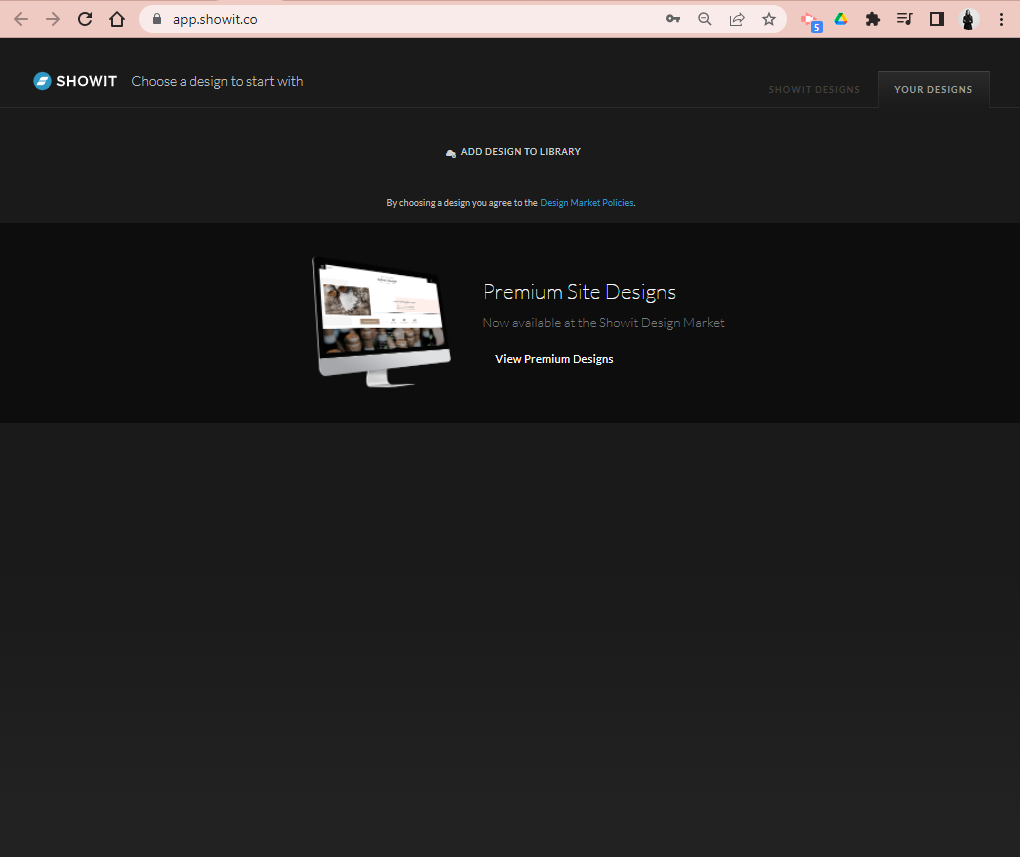
Task: Open the media control icon
Action: (905, 20)
